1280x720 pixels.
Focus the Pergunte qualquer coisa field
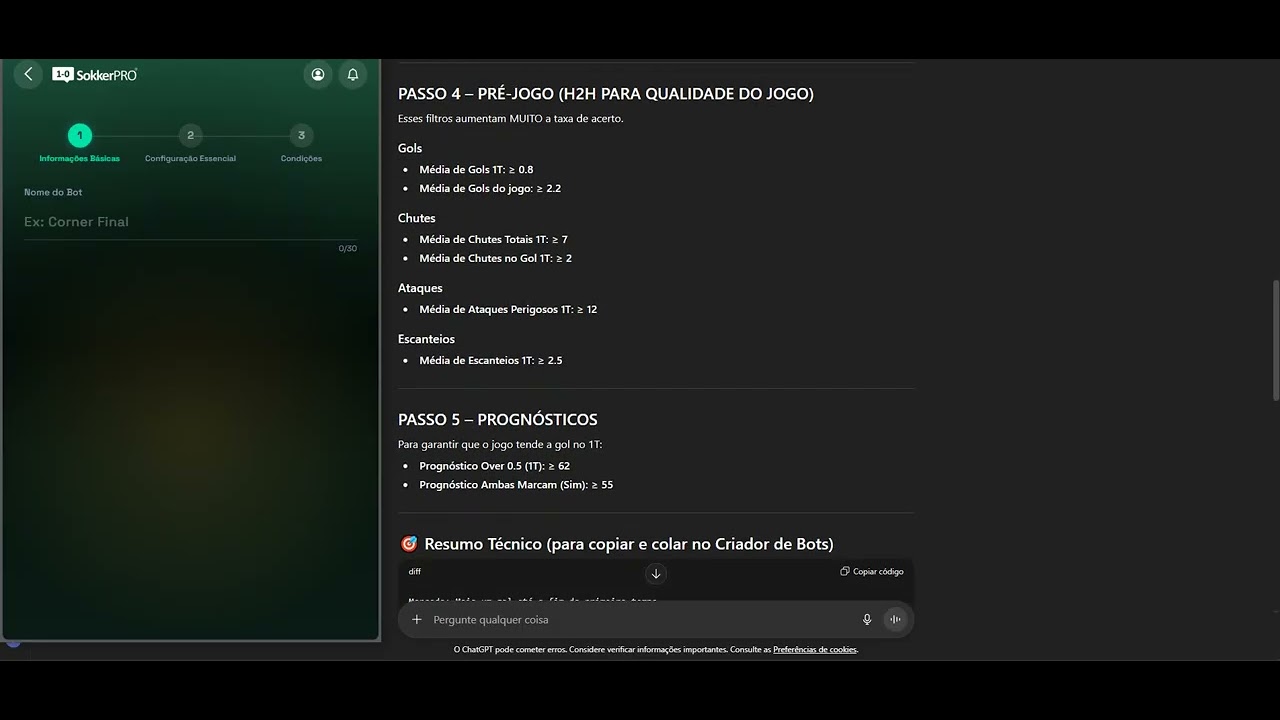tap(640, 620)
